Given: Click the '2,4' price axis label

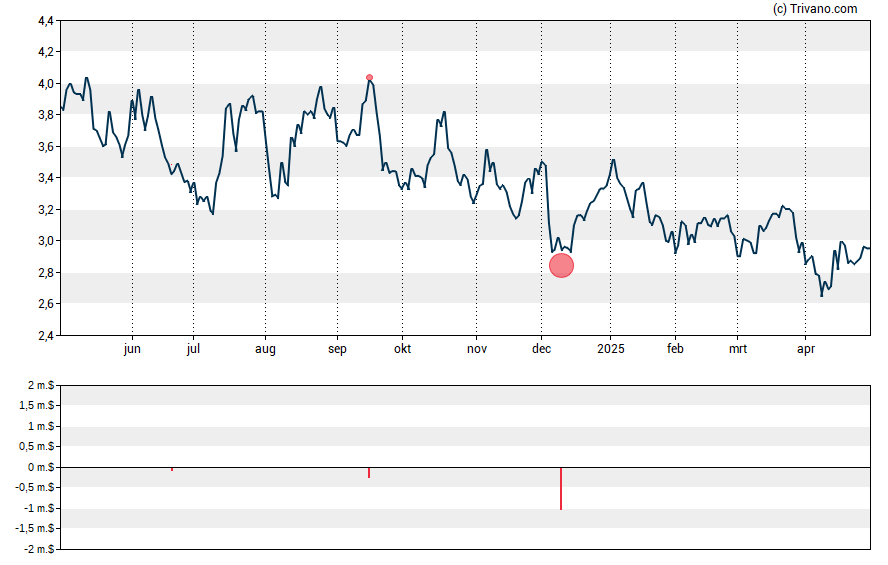Looking at the screenshot, I should point(46,336).
